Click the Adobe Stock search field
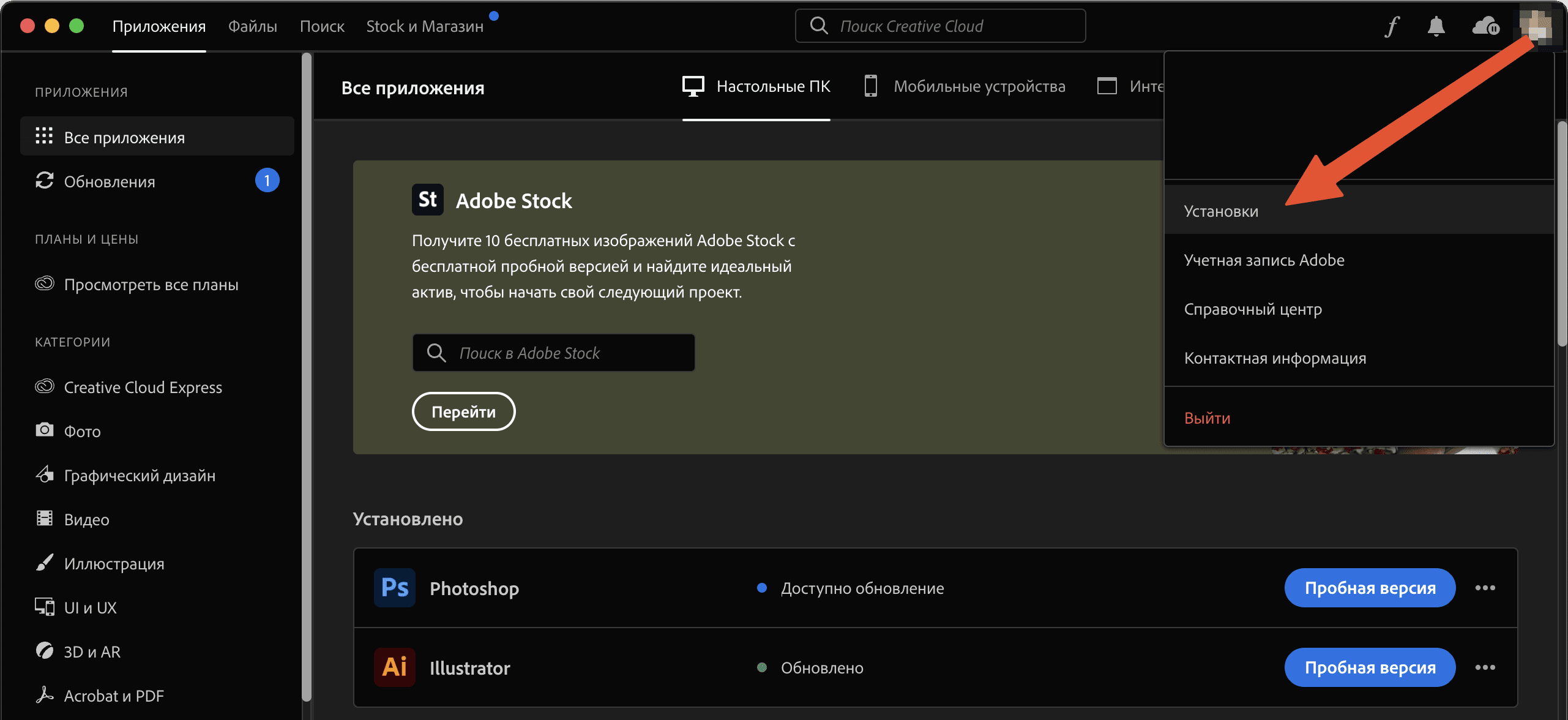The width and height of the screenshot is (1568, 720). [x=554, y=353]
